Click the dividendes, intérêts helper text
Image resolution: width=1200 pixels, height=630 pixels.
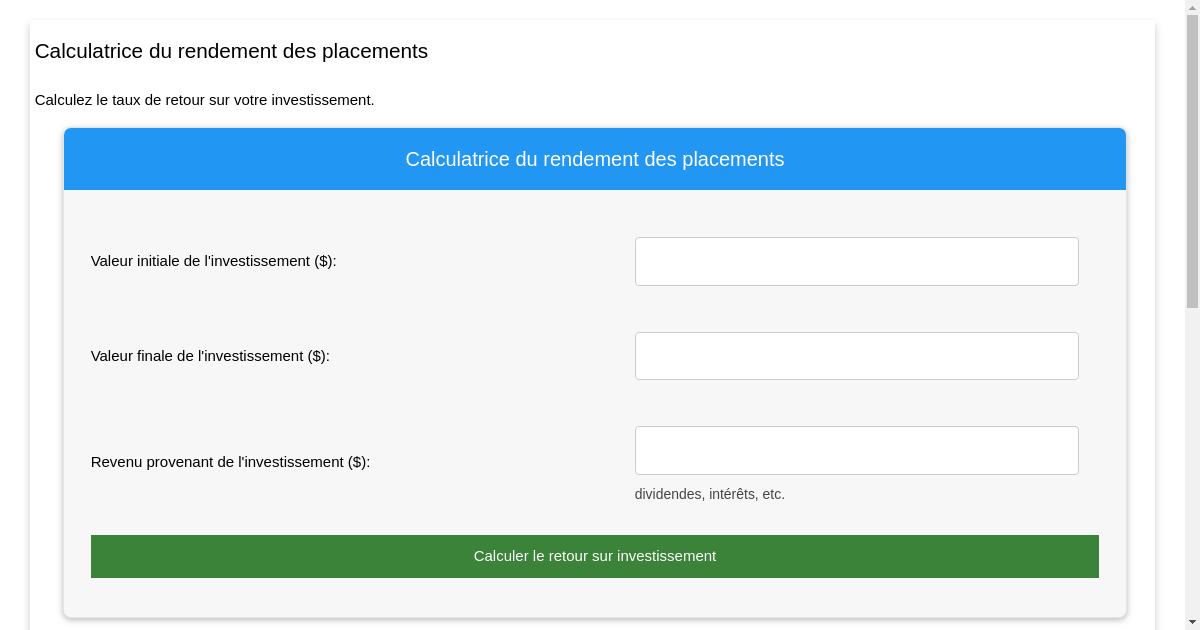(710, 493)
